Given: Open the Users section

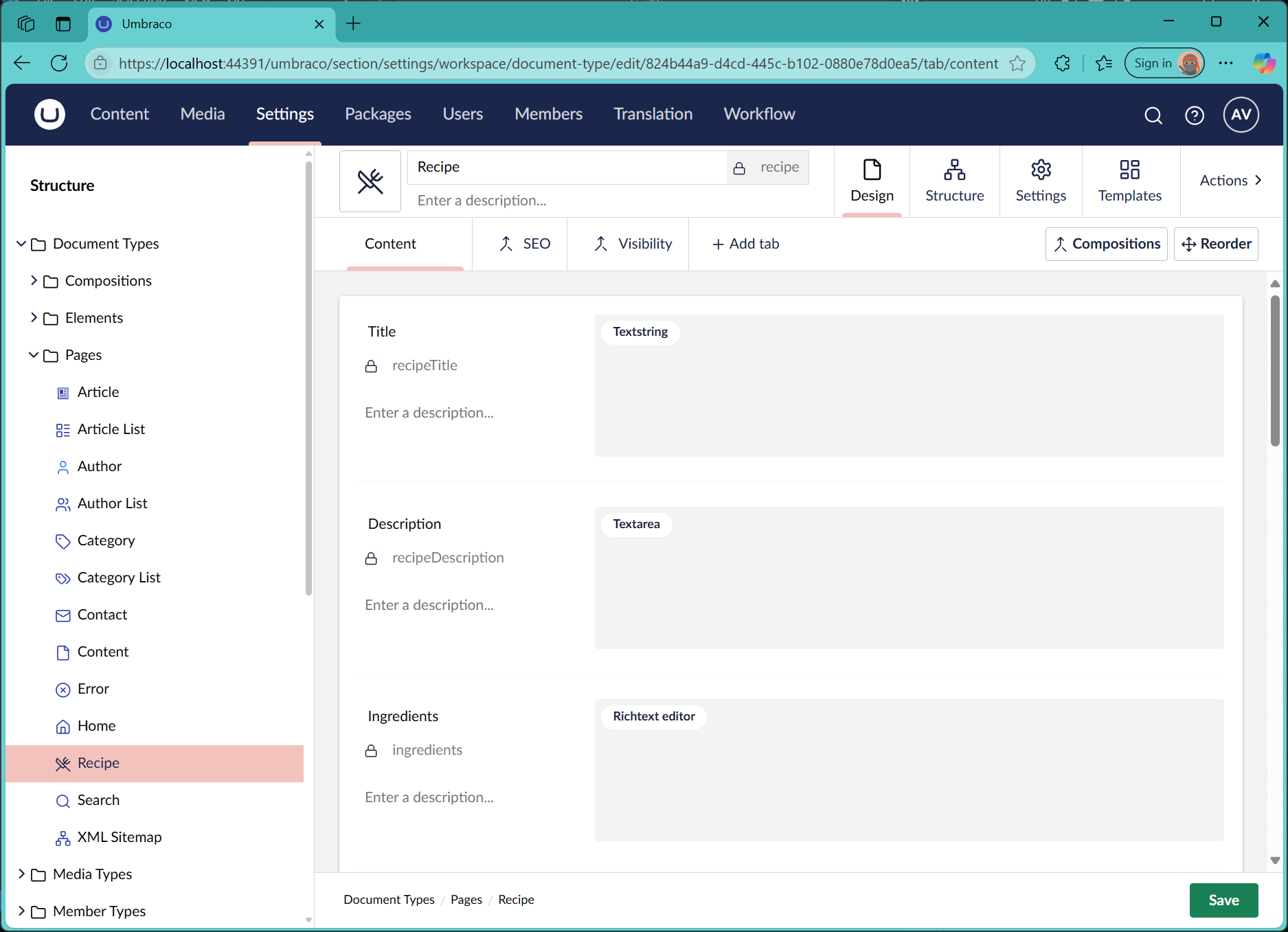Looking at the screenshot, I should 463,114.
